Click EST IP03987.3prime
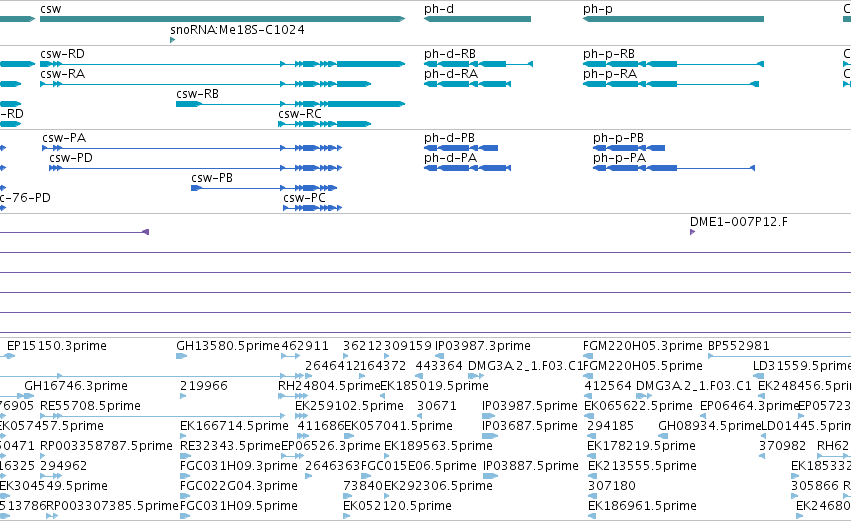851x521 pixels. 483,346
